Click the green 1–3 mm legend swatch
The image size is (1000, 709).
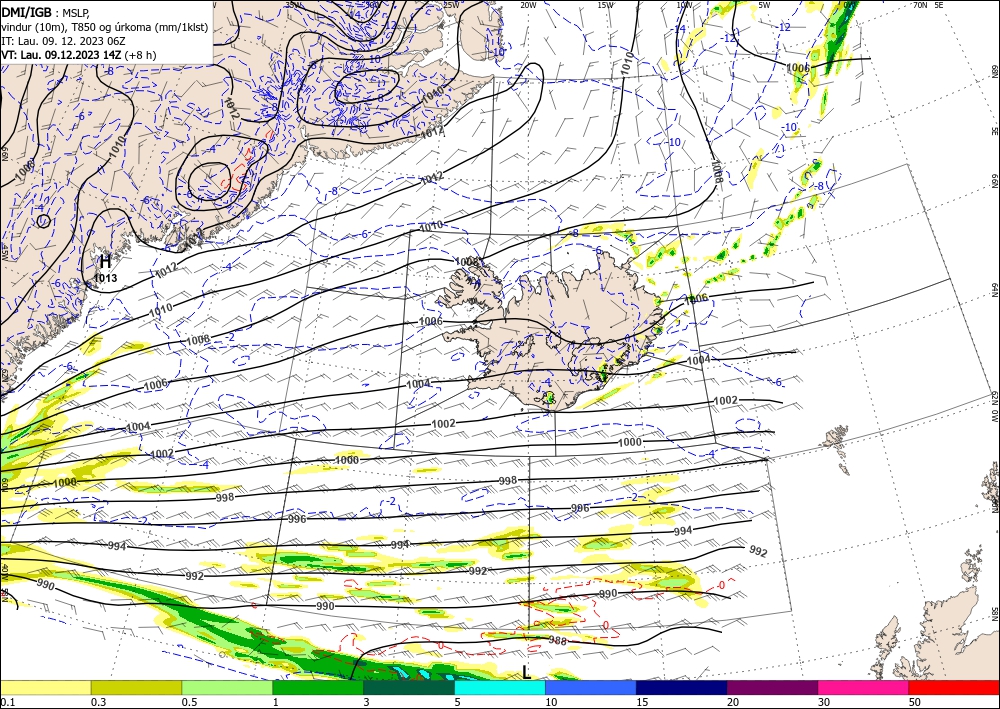(x=318, y=687)
